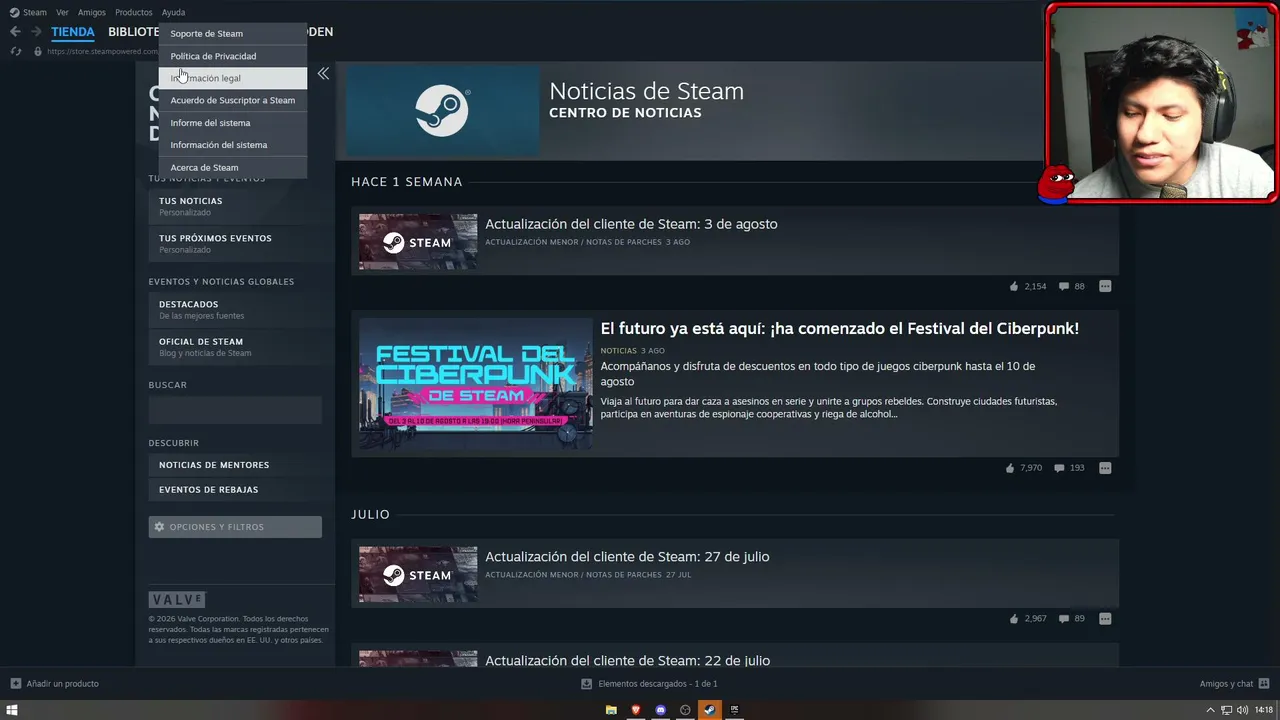Open the Steam menu in the menu bar
The image size is (1280, 720).
click(35, 12)
